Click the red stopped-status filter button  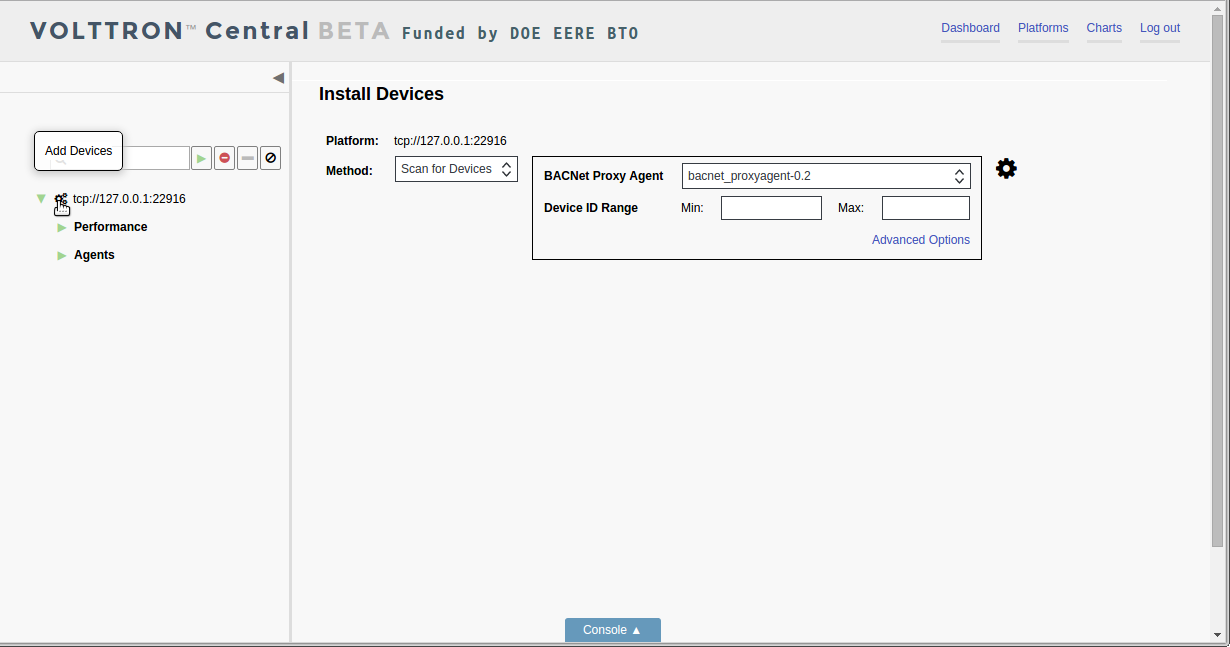pos(225,158)
